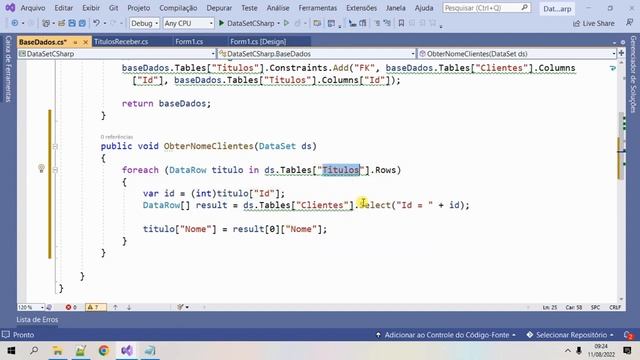This screenshot has width=640, height=360.
Task: Open the Extensões menu
Action: pyautogui.click(x=361, y=8)
